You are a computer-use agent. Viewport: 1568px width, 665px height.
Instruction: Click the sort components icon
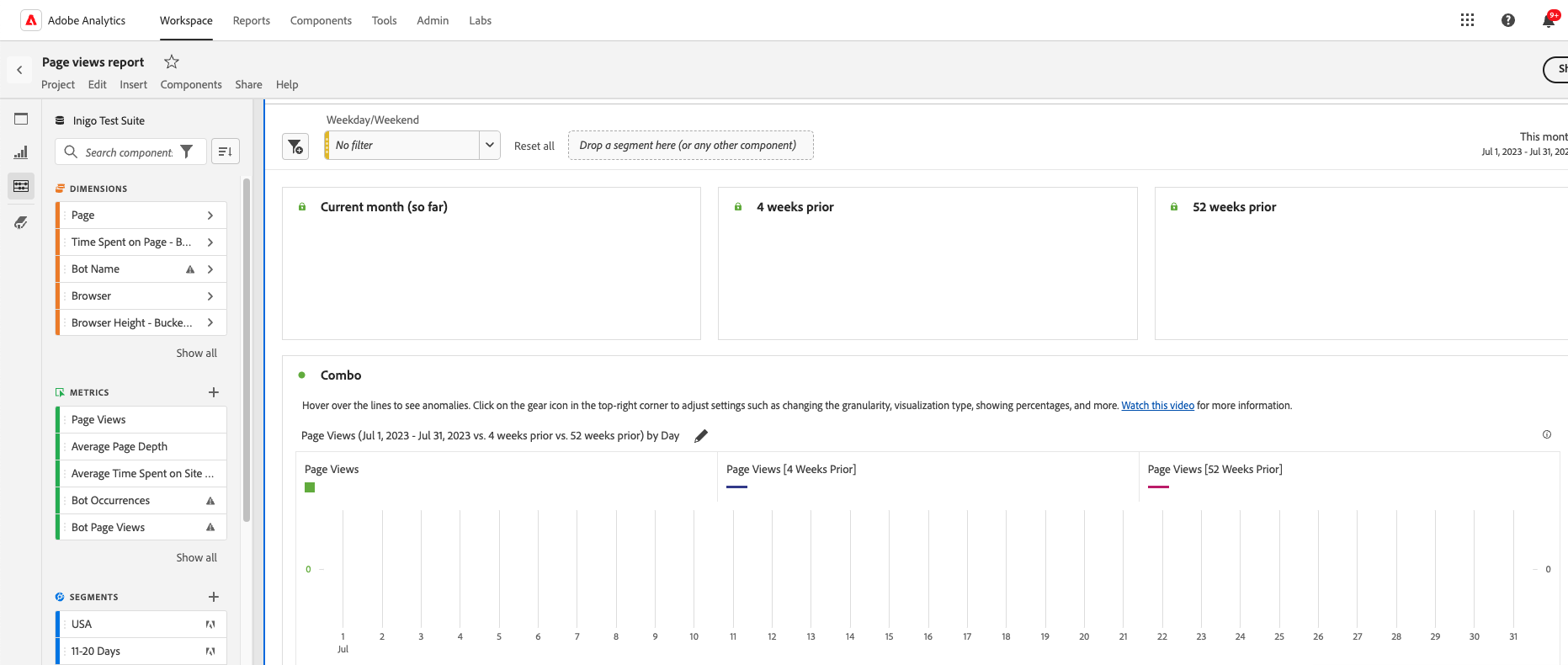pos(225,152)
